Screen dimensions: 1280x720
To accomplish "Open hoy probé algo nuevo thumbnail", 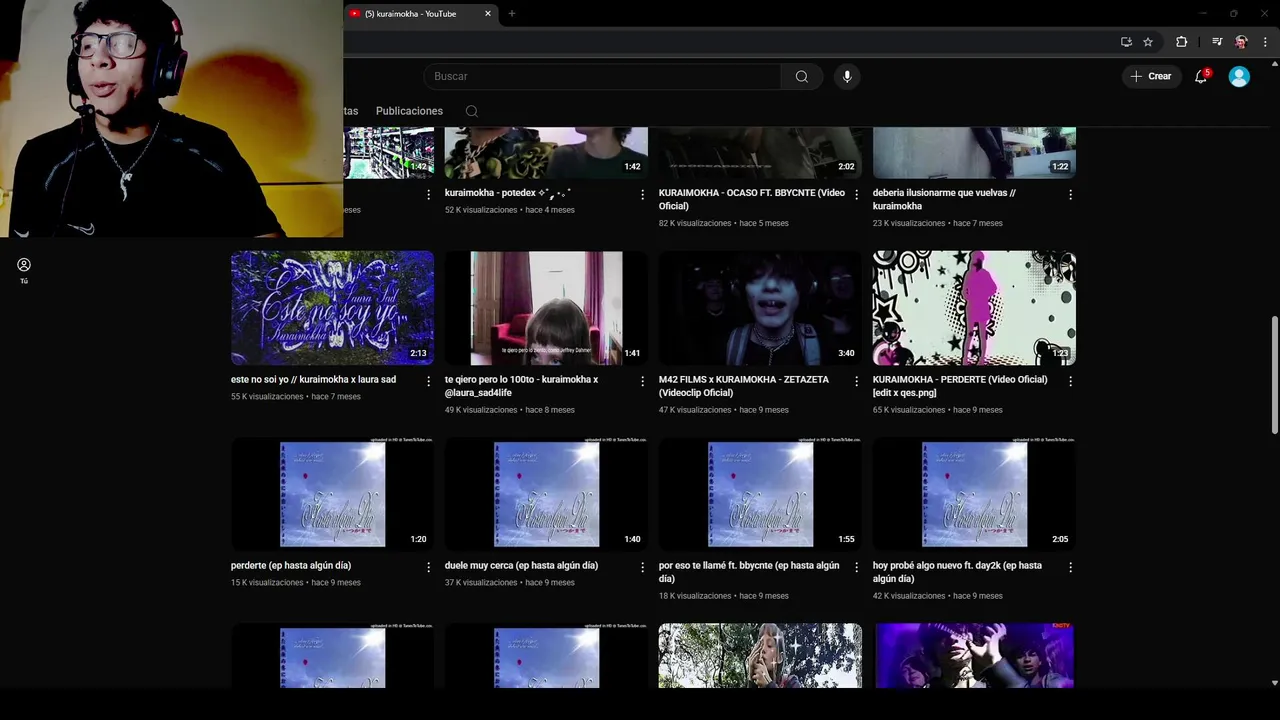I will (974, 494).
